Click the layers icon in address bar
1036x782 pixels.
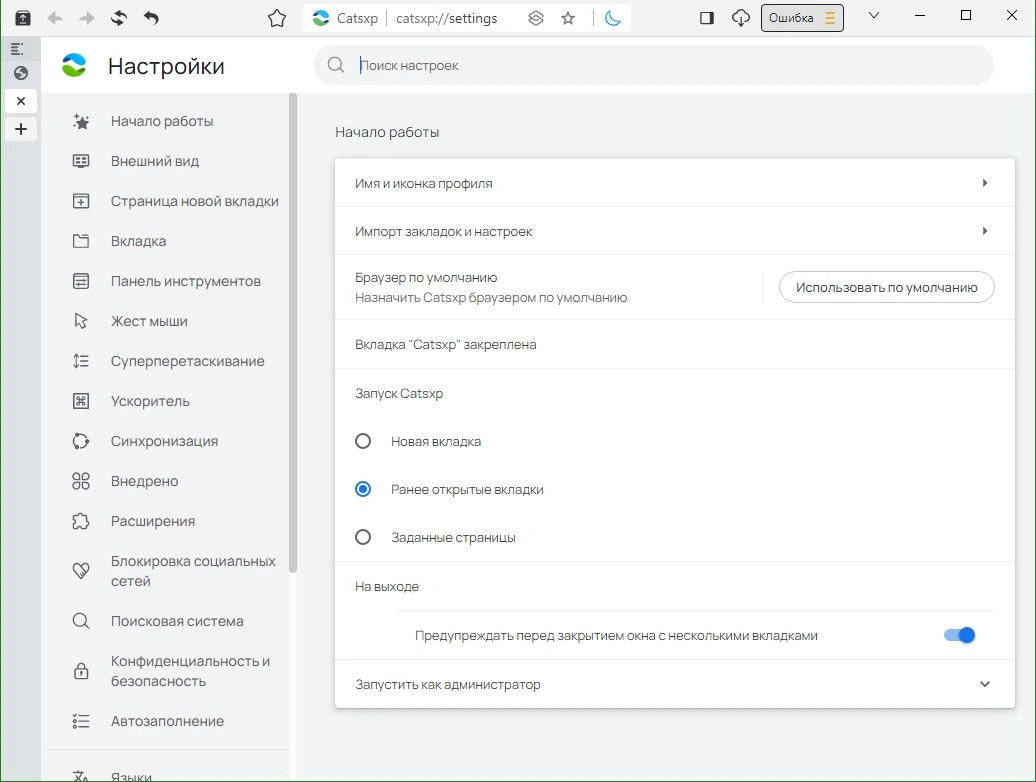[x=536, y=18]
